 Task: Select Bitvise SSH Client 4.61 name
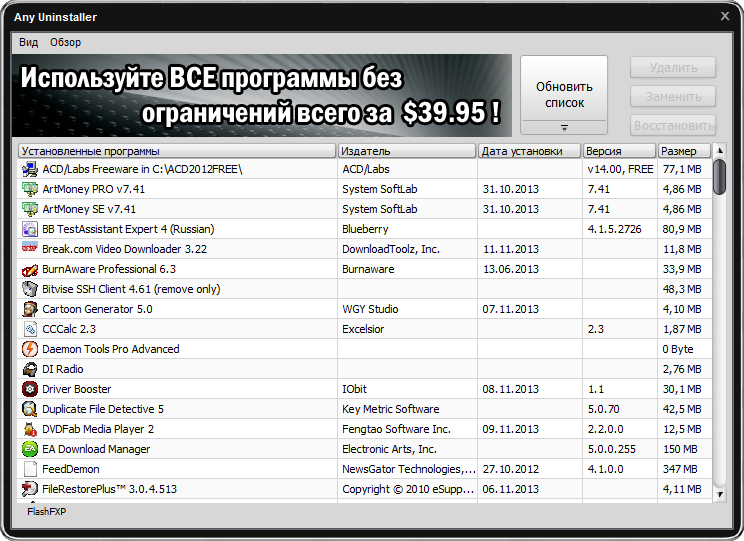(x=131, y=289)
